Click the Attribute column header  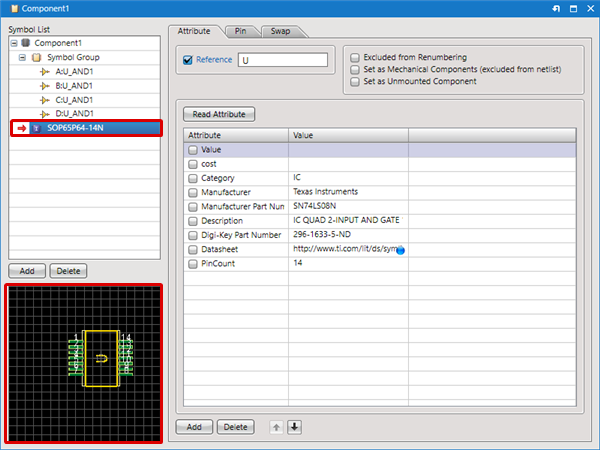pos(236,135)
